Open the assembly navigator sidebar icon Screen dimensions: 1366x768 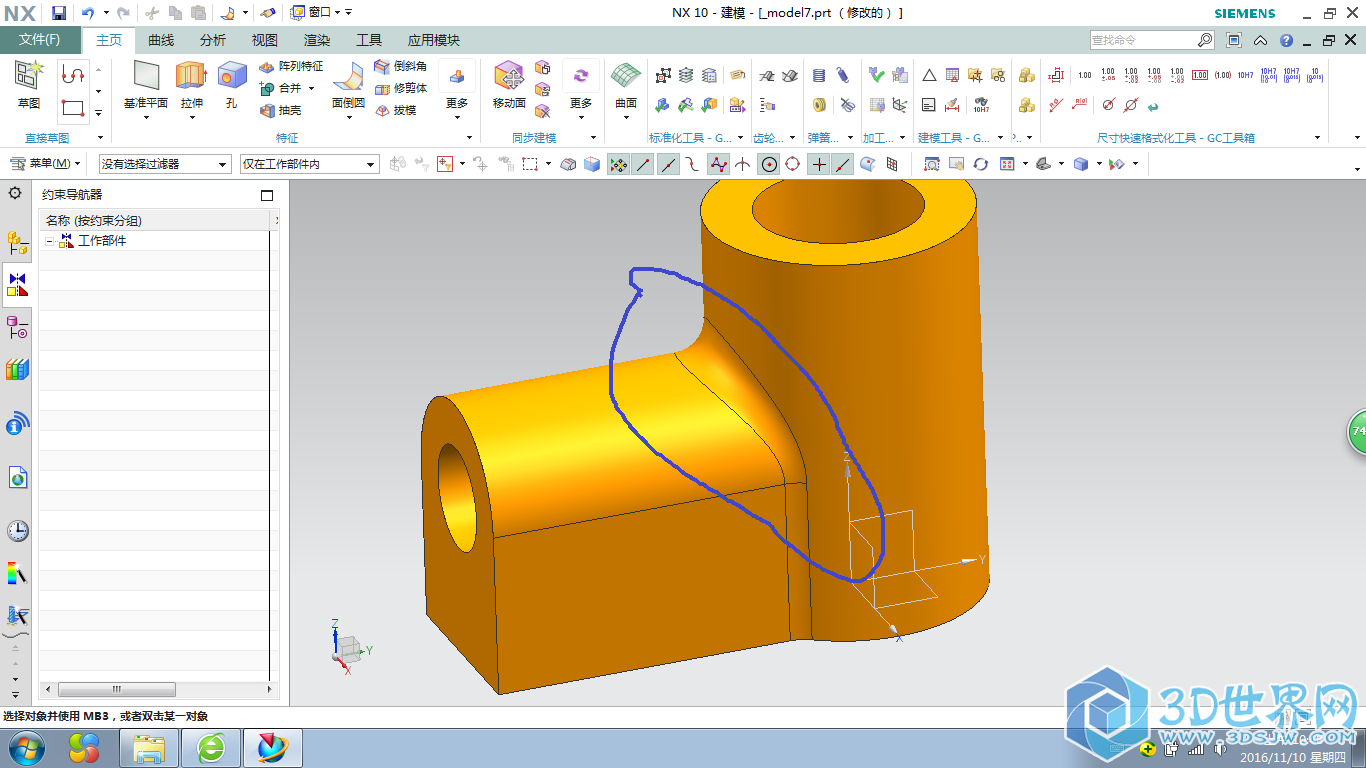click(x=17, y=241)
